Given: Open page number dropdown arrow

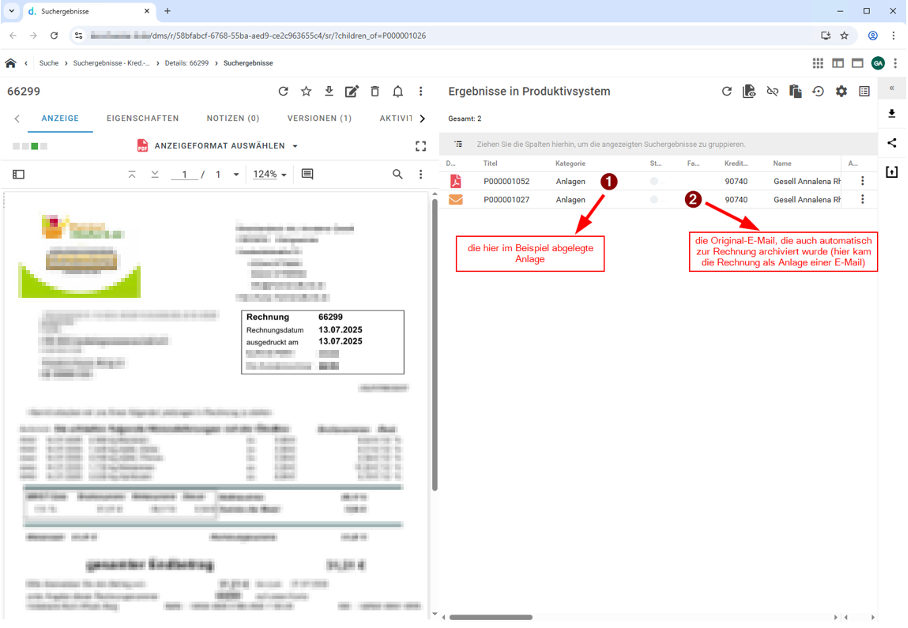Looking at the screenshot, I should point(236,174).
